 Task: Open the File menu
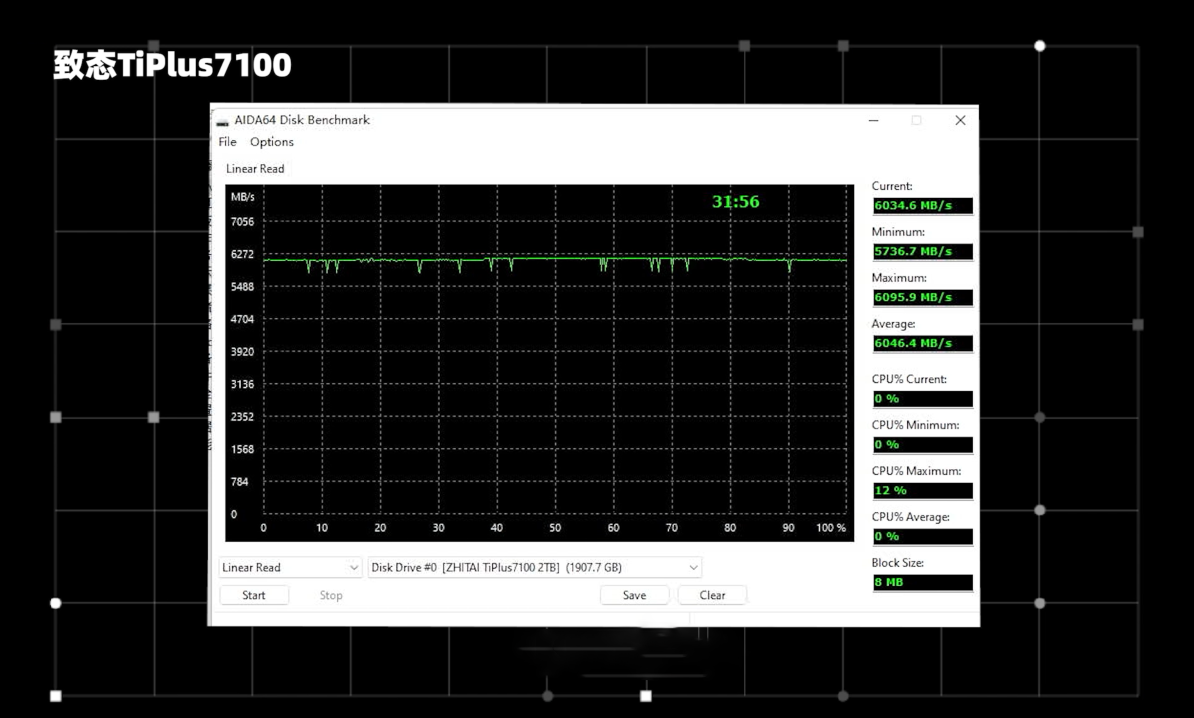227,141
